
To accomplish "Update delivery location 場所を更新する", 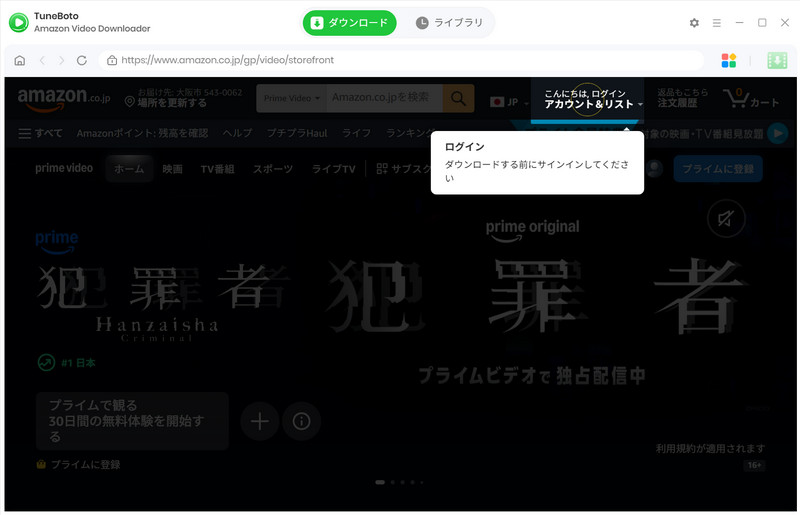I will click(x=184, y=97).
